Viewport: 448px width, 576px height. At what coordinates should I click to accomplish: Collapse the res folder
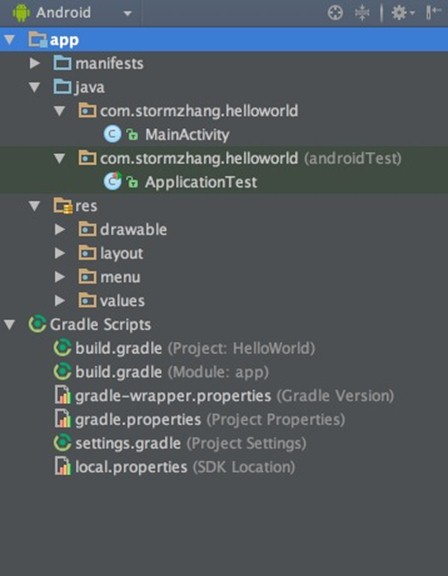coord(35,206)
